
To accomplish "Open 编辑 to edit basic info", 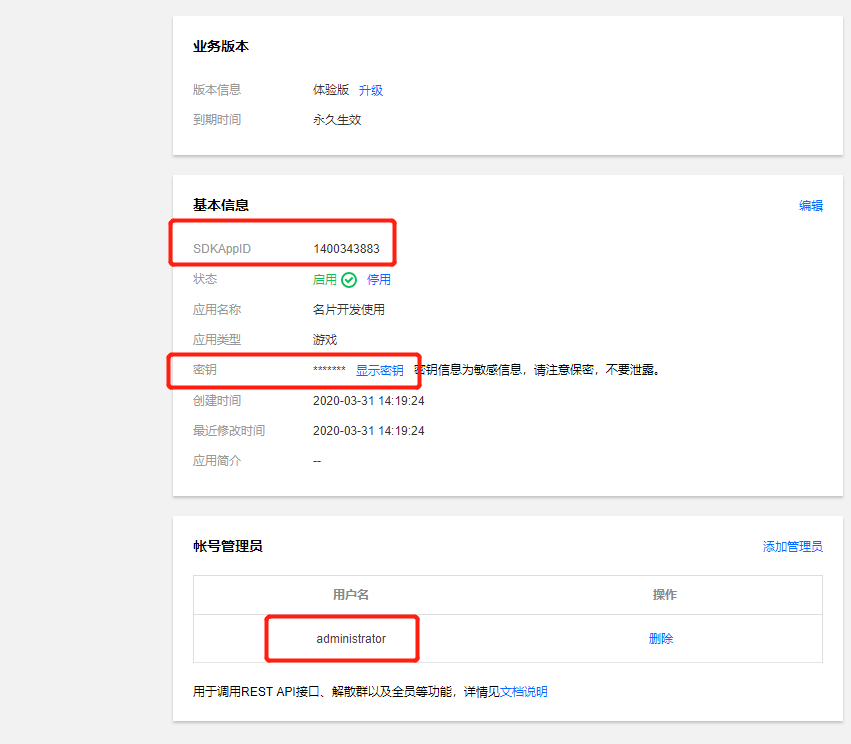I will [x=811, y=206].
